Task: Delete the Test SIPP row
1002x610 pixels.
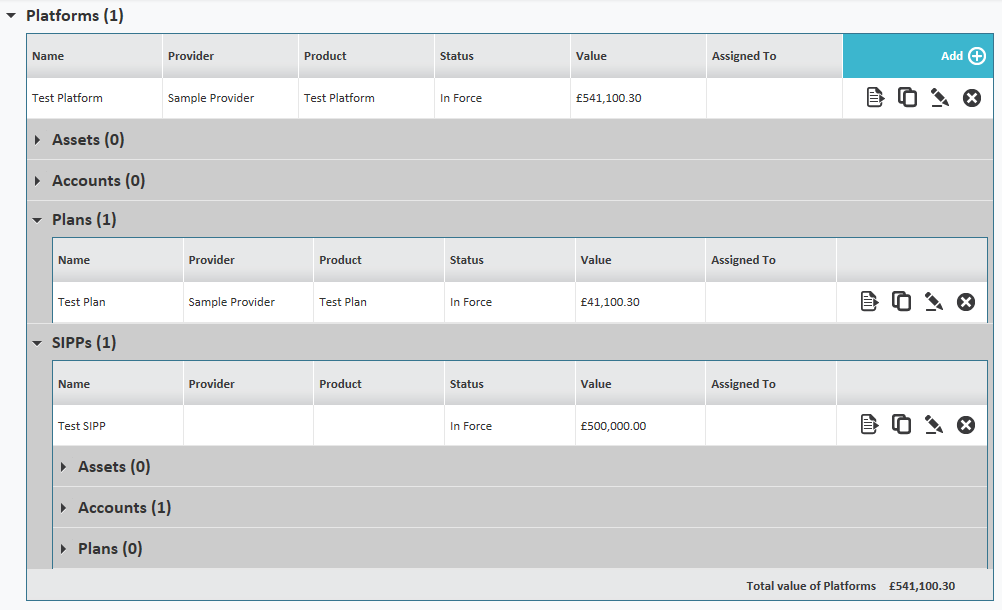Action: (965, 425)
